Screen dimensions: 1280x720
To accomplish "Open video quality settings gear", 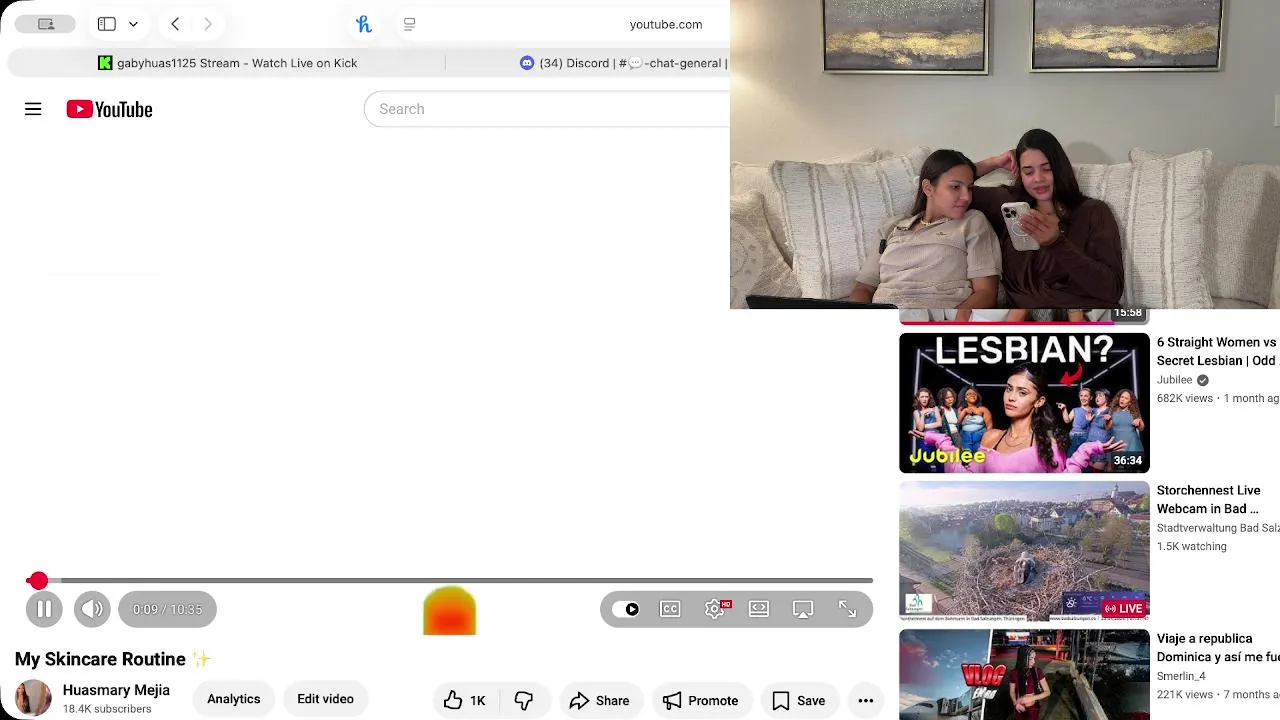I will (x=716, y=609).
